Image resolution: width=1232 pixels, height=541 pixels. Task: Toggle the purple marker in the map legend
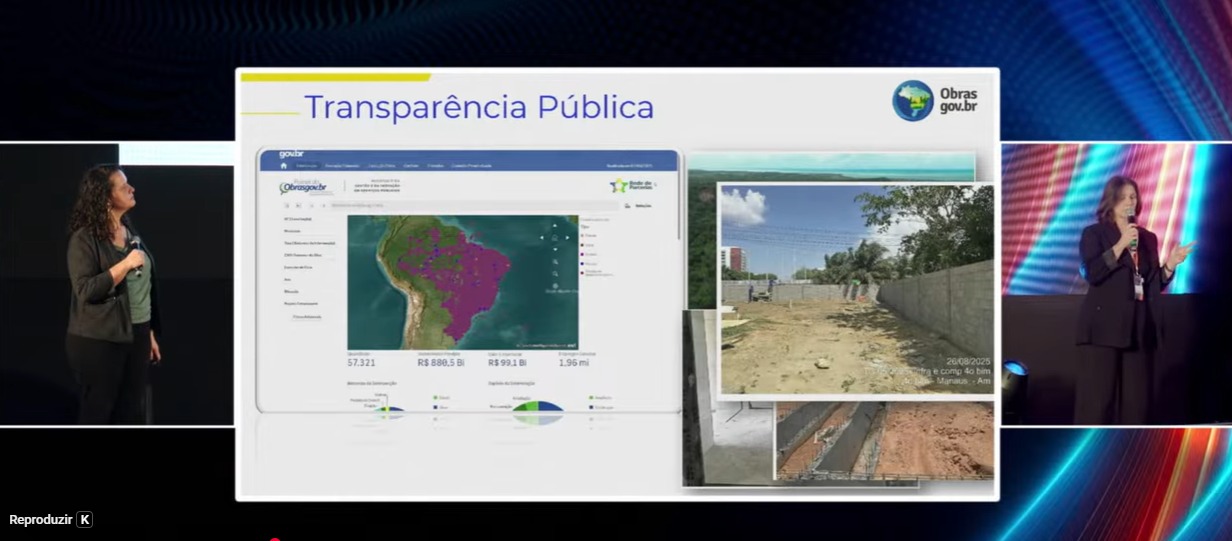(583, 253)
